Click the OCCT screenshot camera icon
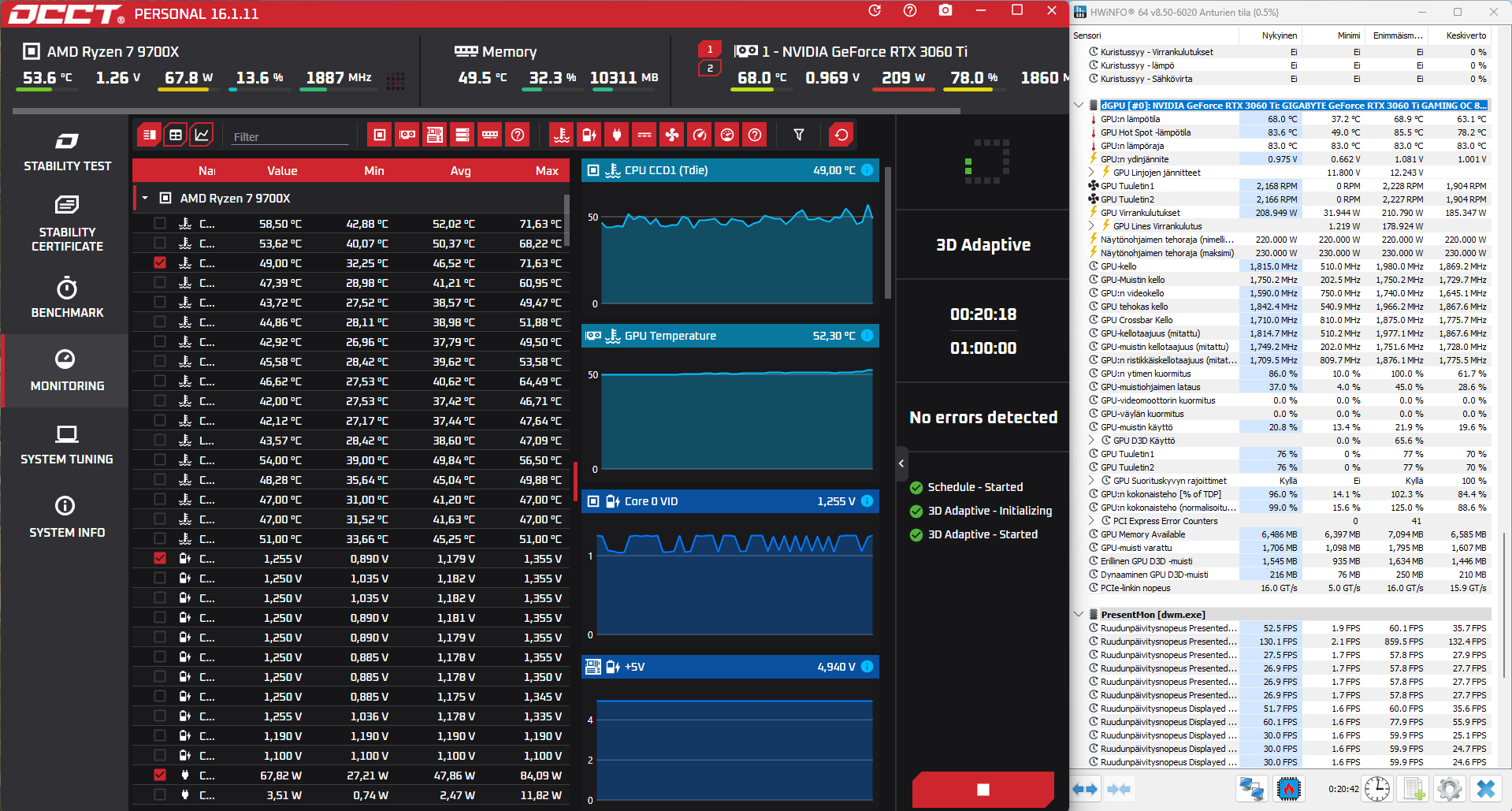 [945, 11]
